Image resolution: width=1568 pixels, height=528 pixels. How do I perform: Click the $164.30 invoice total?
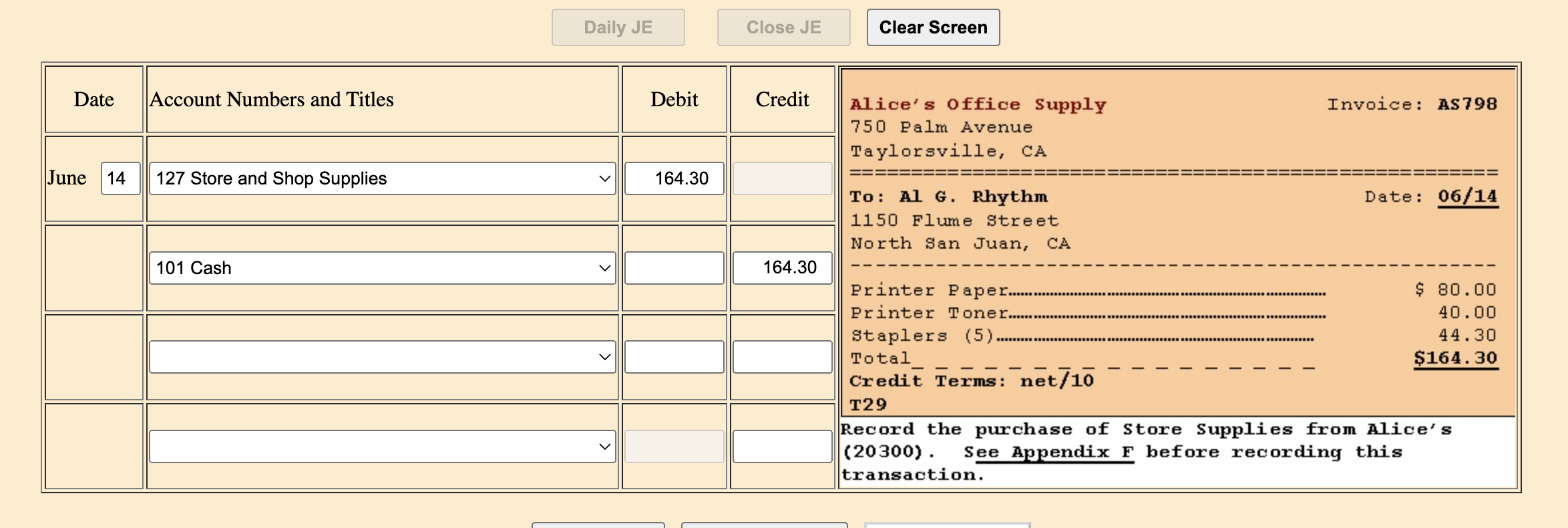pos(1455,358)
